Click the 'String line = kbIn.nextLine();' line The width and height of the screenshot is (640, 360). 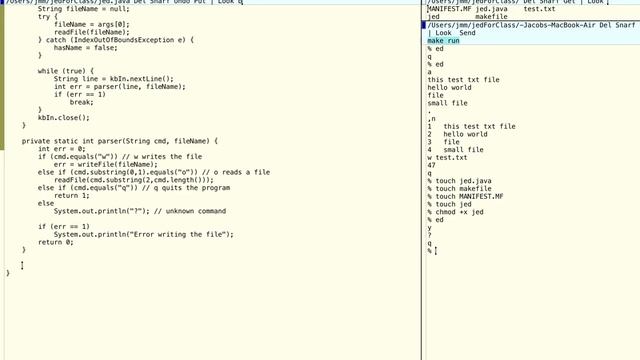pos(113,78)
